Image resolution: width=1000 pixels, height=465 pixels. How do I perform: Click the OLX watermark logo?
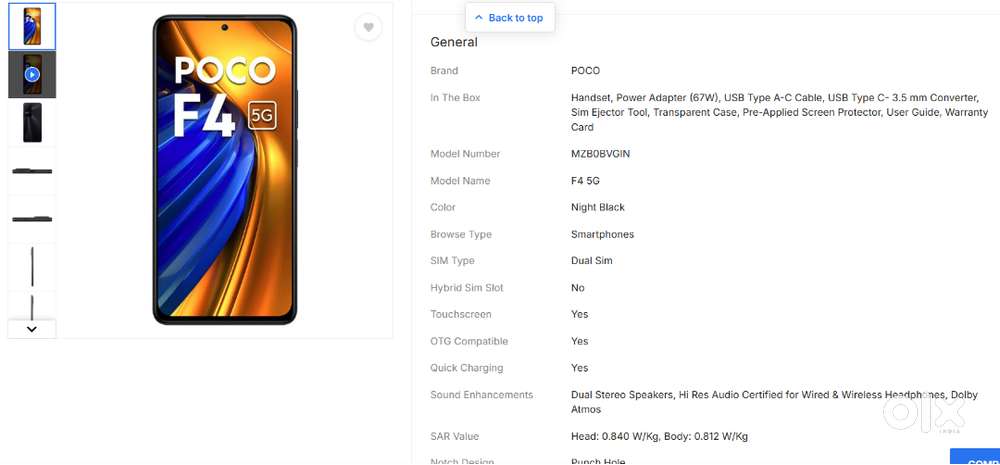(925, 413)
